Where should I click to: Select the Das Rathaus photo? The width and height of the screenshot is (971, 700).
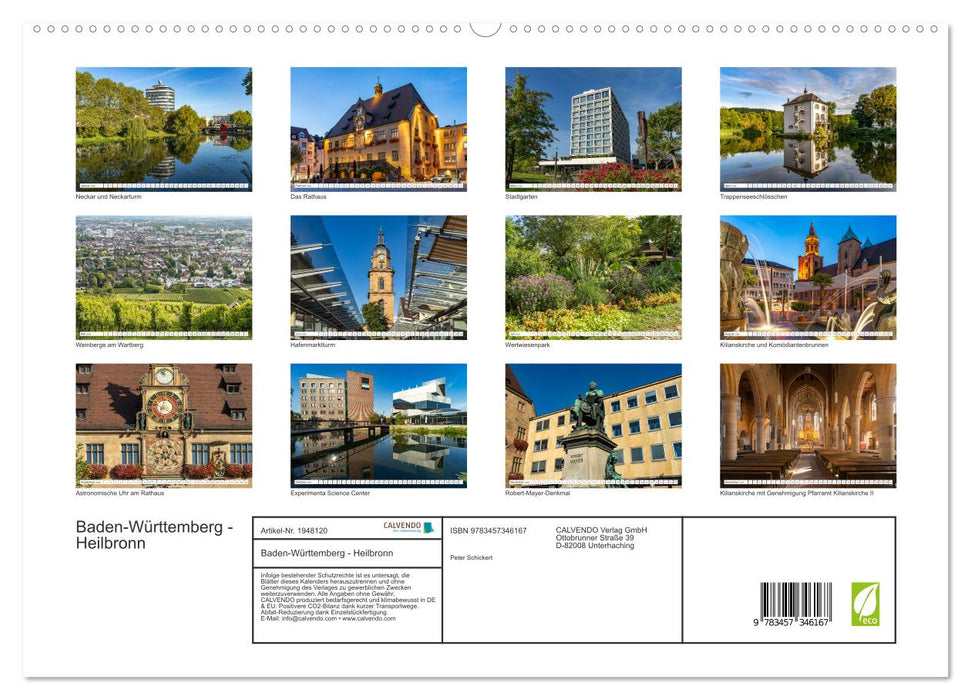coord(378,130)
